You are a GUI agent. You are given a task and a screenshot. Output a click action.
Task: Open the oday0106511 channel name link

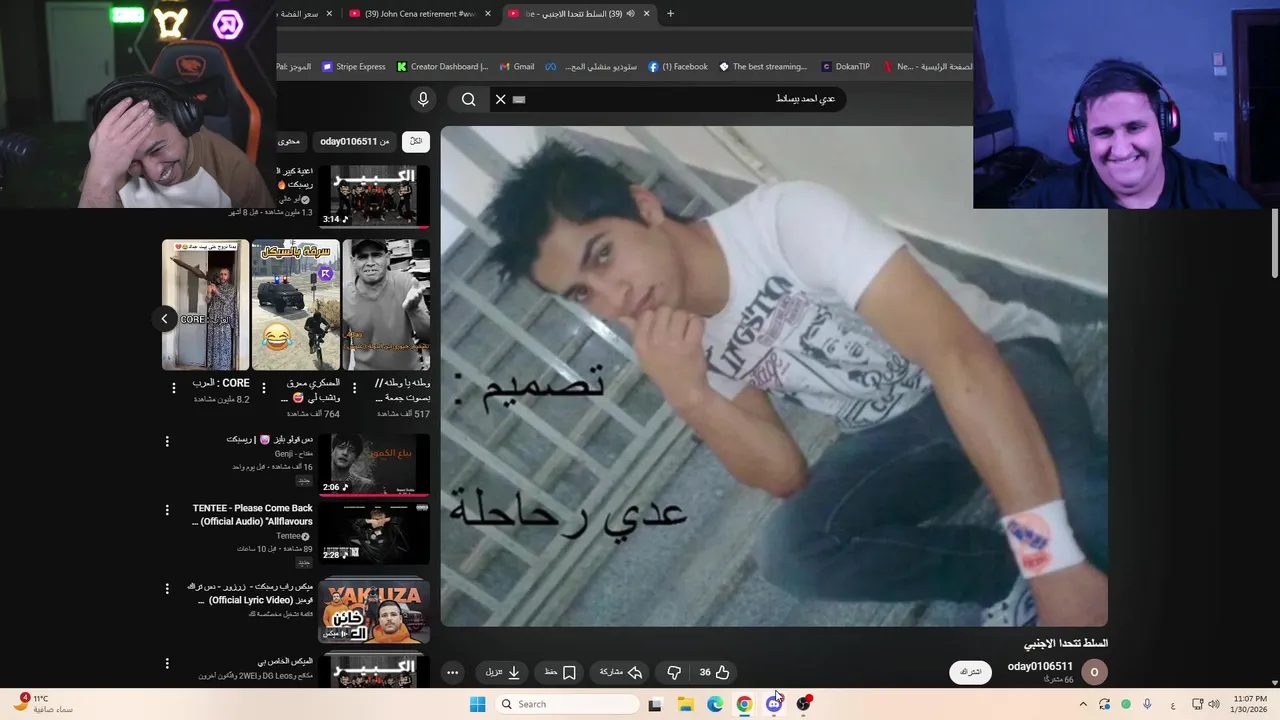tap(1040, 666)
